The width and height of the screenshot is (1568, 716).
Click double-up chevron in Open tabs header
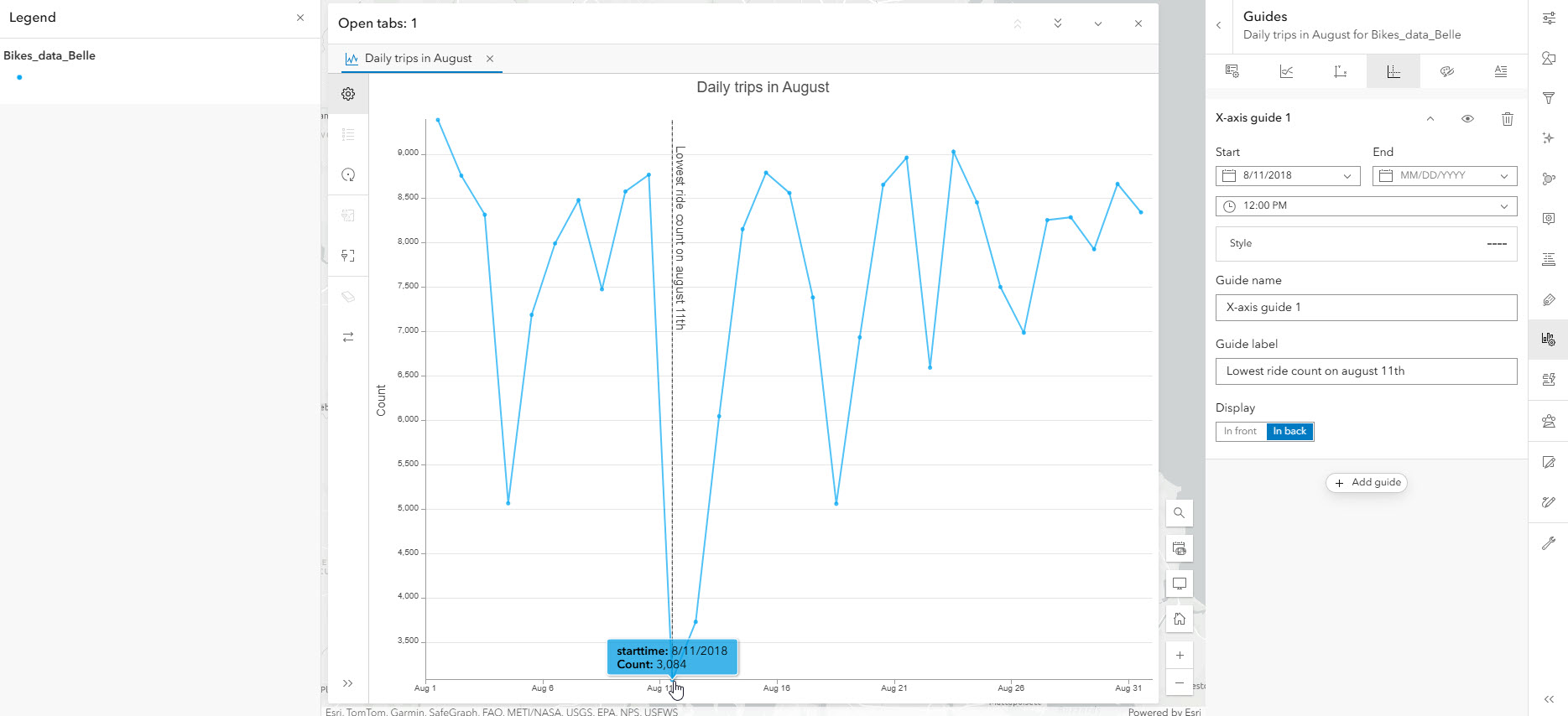tap(1018, 23)
